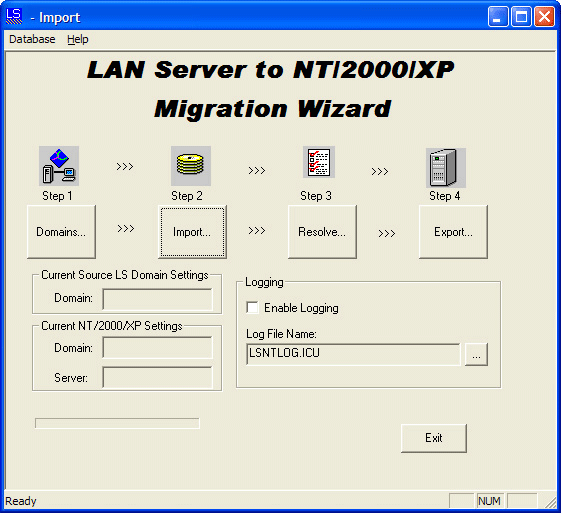561x513 pixels.
Task: Click the Log File Name field
Action: tap(353, 355)
